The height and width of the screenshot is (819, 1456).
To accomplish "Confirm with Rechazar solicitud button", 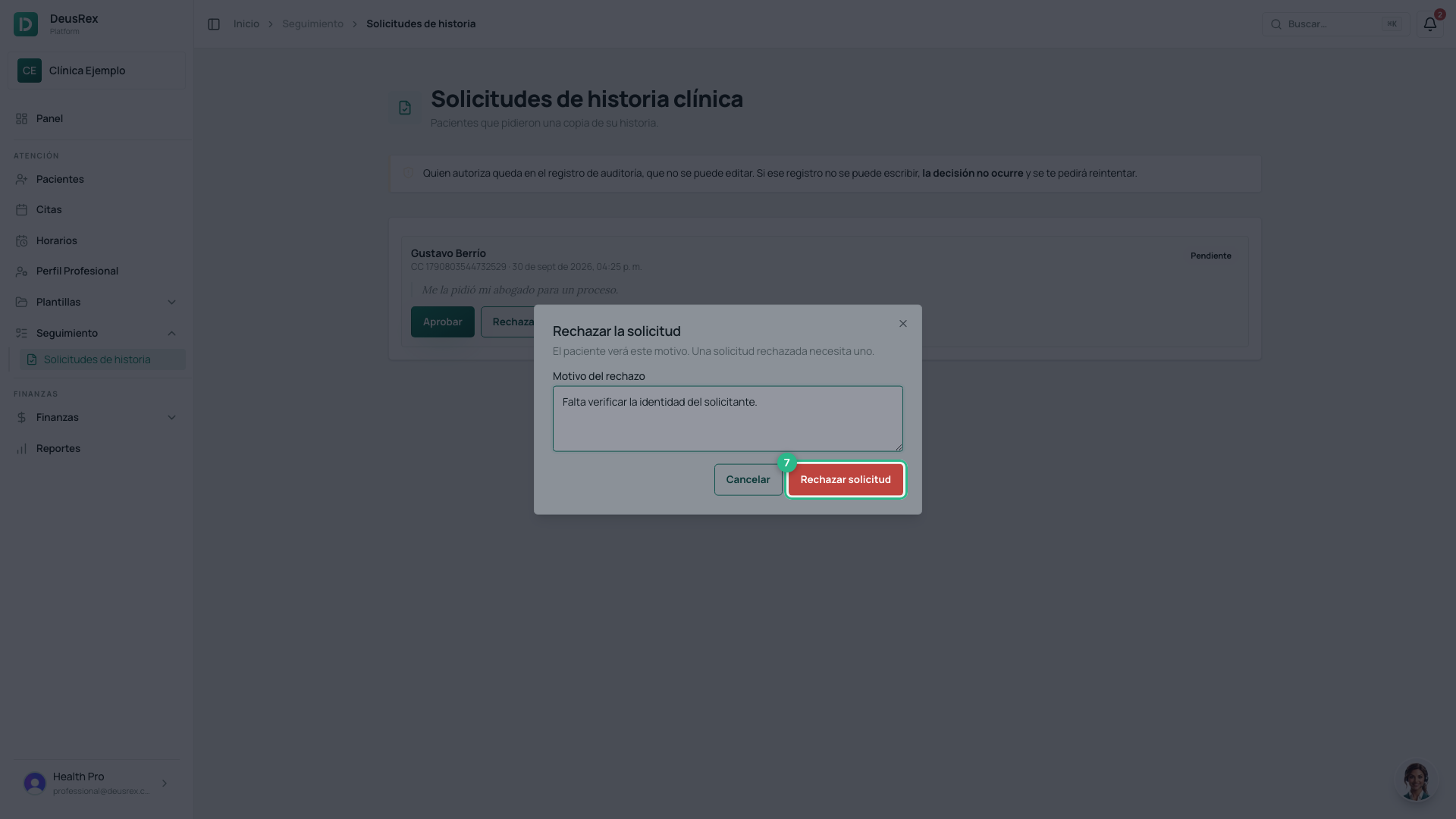I will [x=846, y=480].
